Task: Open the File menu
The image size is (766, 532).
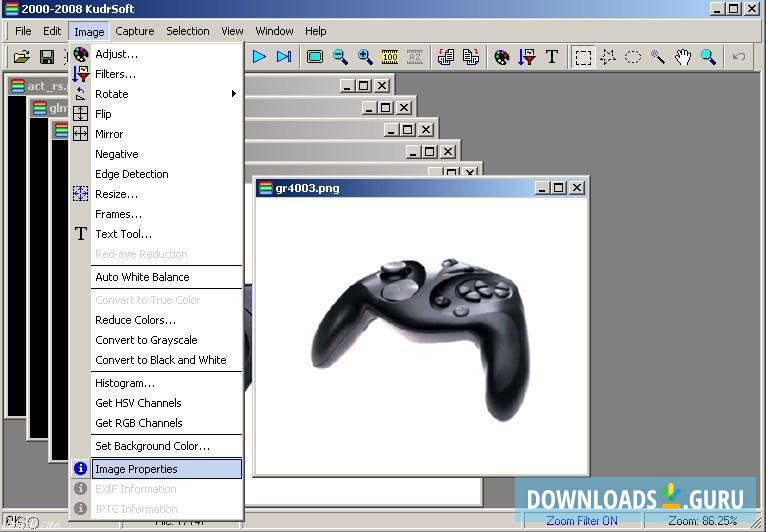Action: 23,31
